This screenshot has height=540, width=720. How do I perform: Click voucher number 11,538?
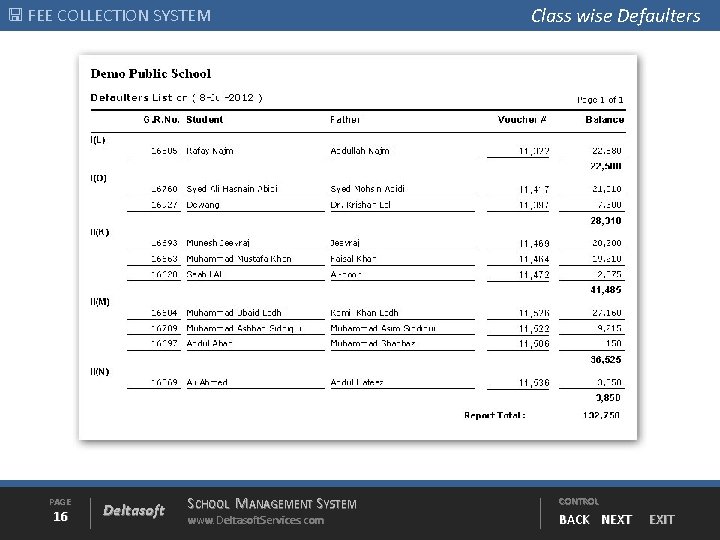(x=534, y=382)
